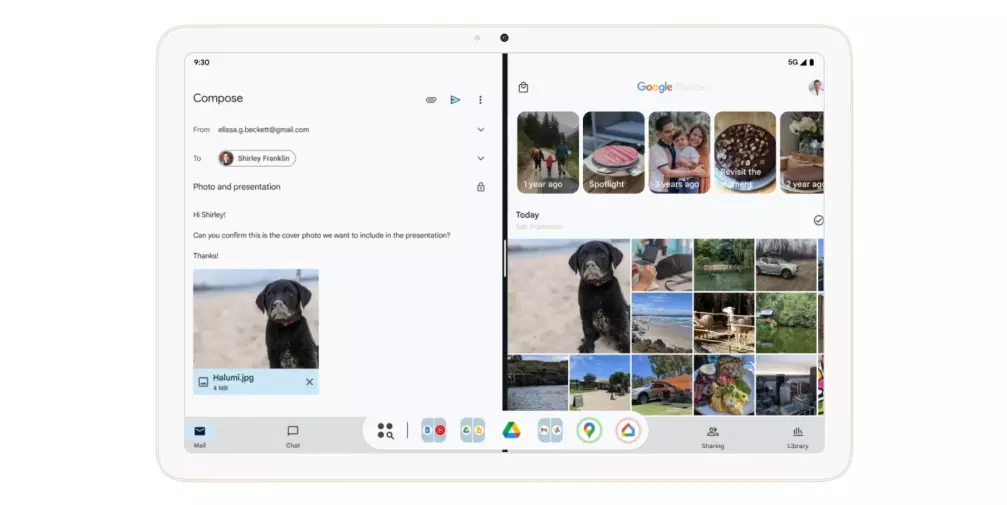The image size is (1007, 505).
Task: Open the city skyline photo in grid
Action: [x=786, y=385]
